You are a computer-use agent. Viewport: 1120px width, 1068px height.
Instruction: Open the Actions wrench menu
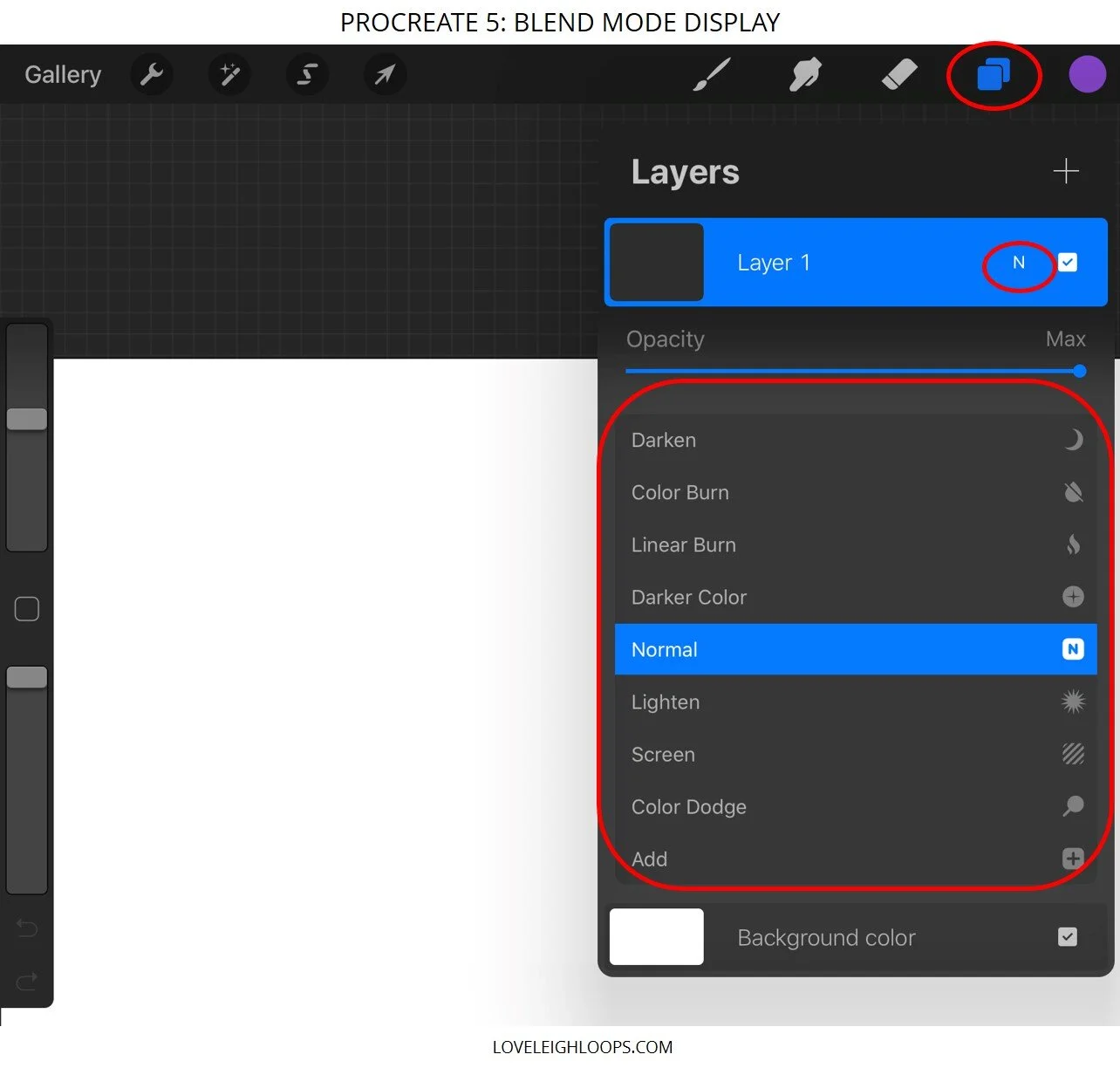click(x=151, y=74)
